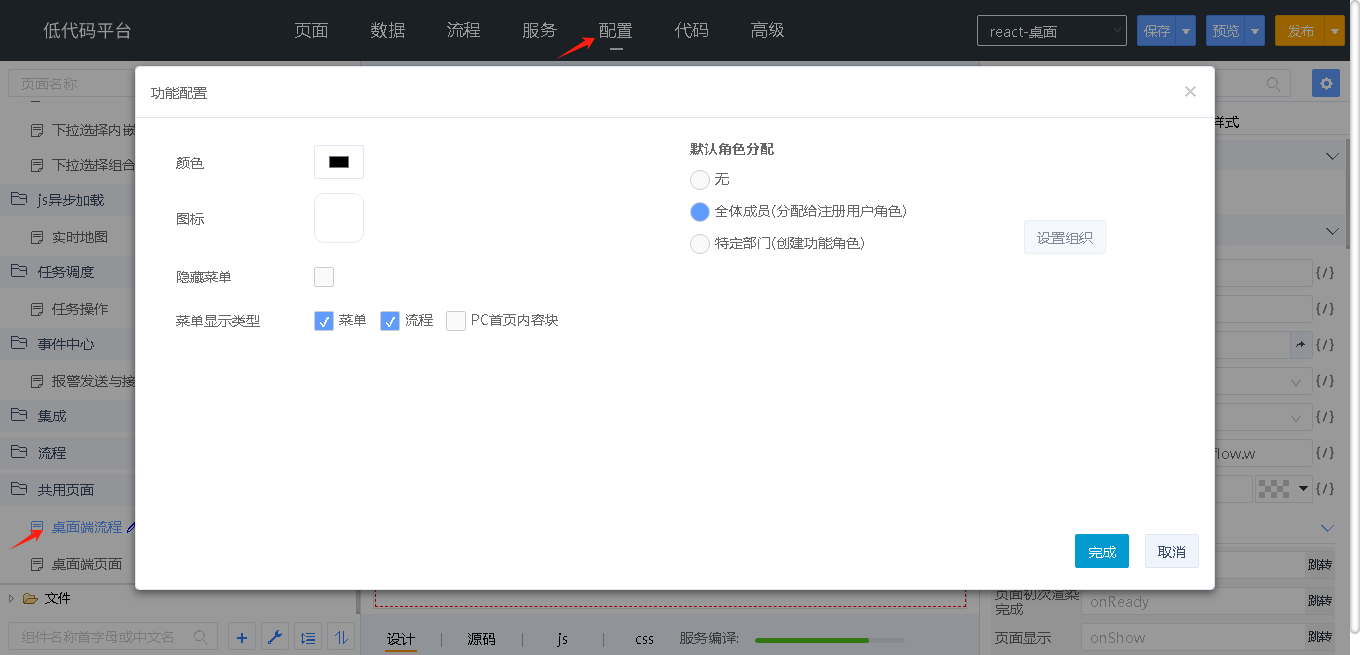Open the color dropdown arrow beside transparent swatch
This screenshot has width=1360, height=655.
pyautogui.click(x=1303, y=489)
